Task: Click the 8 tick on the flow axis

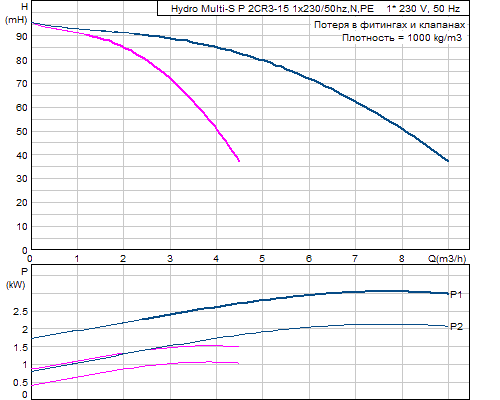Action: click(402, 258)
